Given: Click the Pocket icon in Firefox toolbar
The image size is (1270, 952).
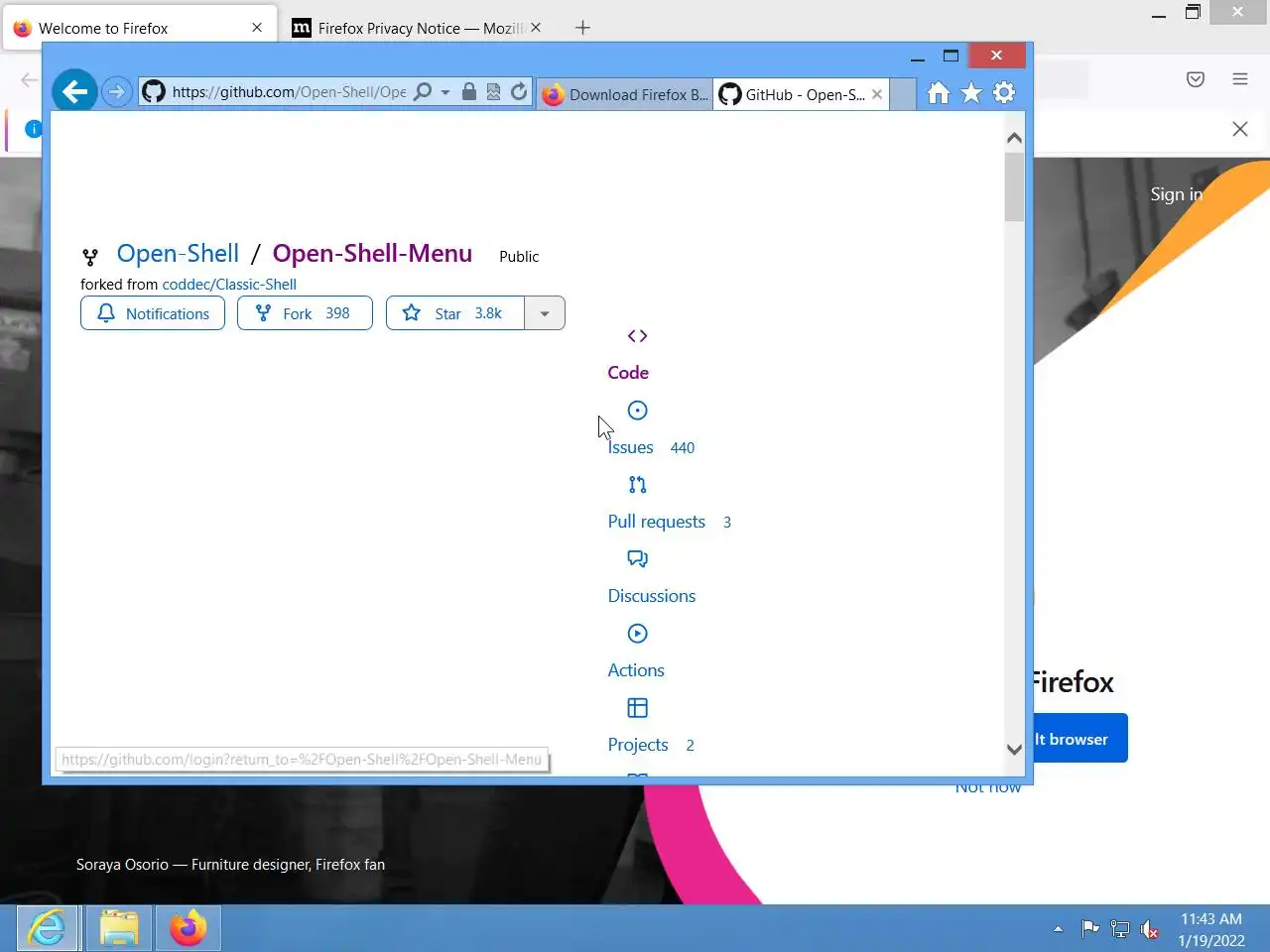Looking at the screenshot, I should (1196, 79).
